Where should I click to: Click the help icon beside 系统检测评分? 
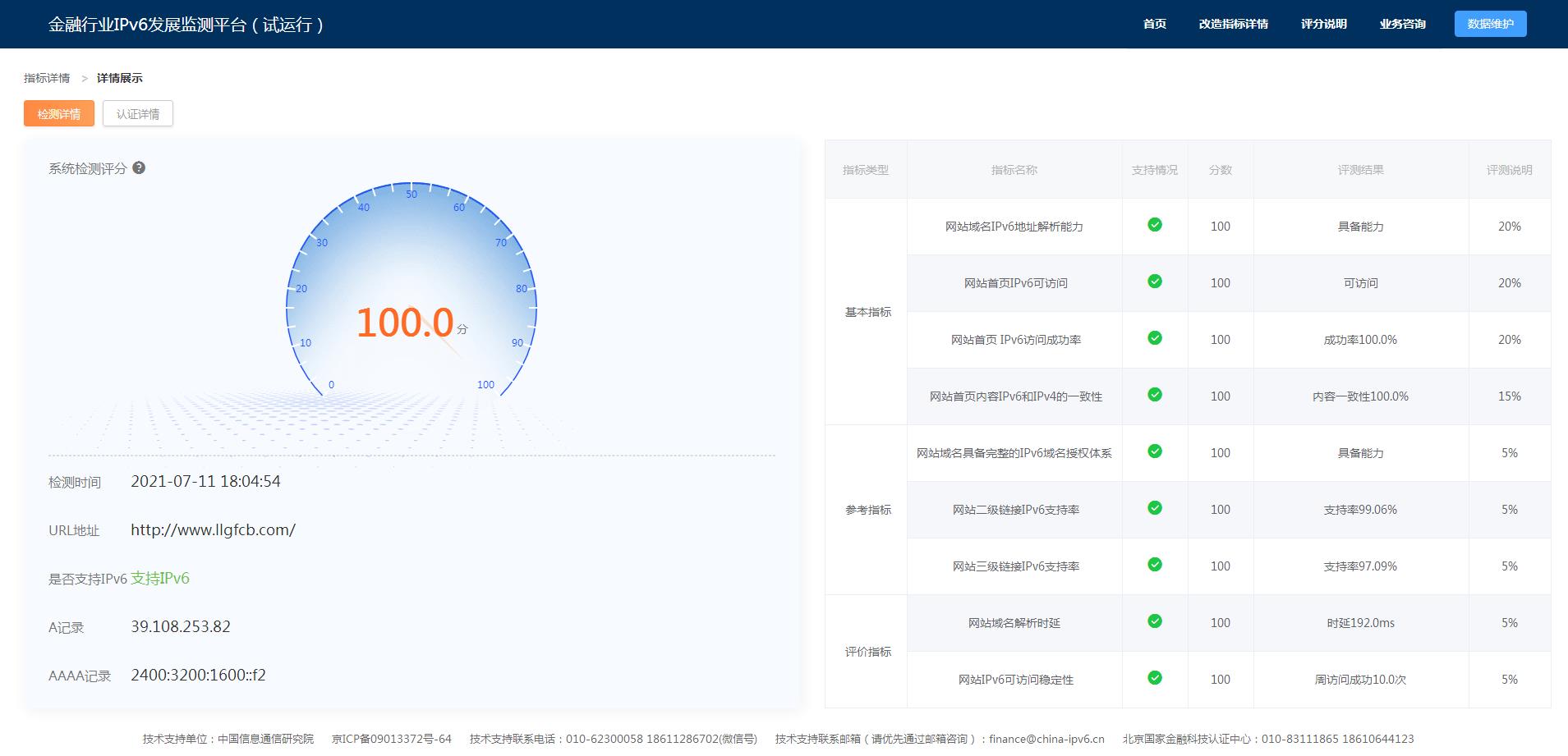click(139, 167)
